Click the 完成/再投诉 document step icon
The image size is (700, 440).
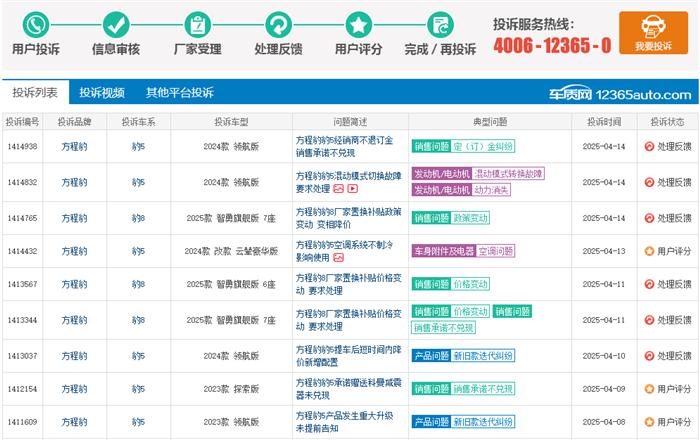coord(440,25)
